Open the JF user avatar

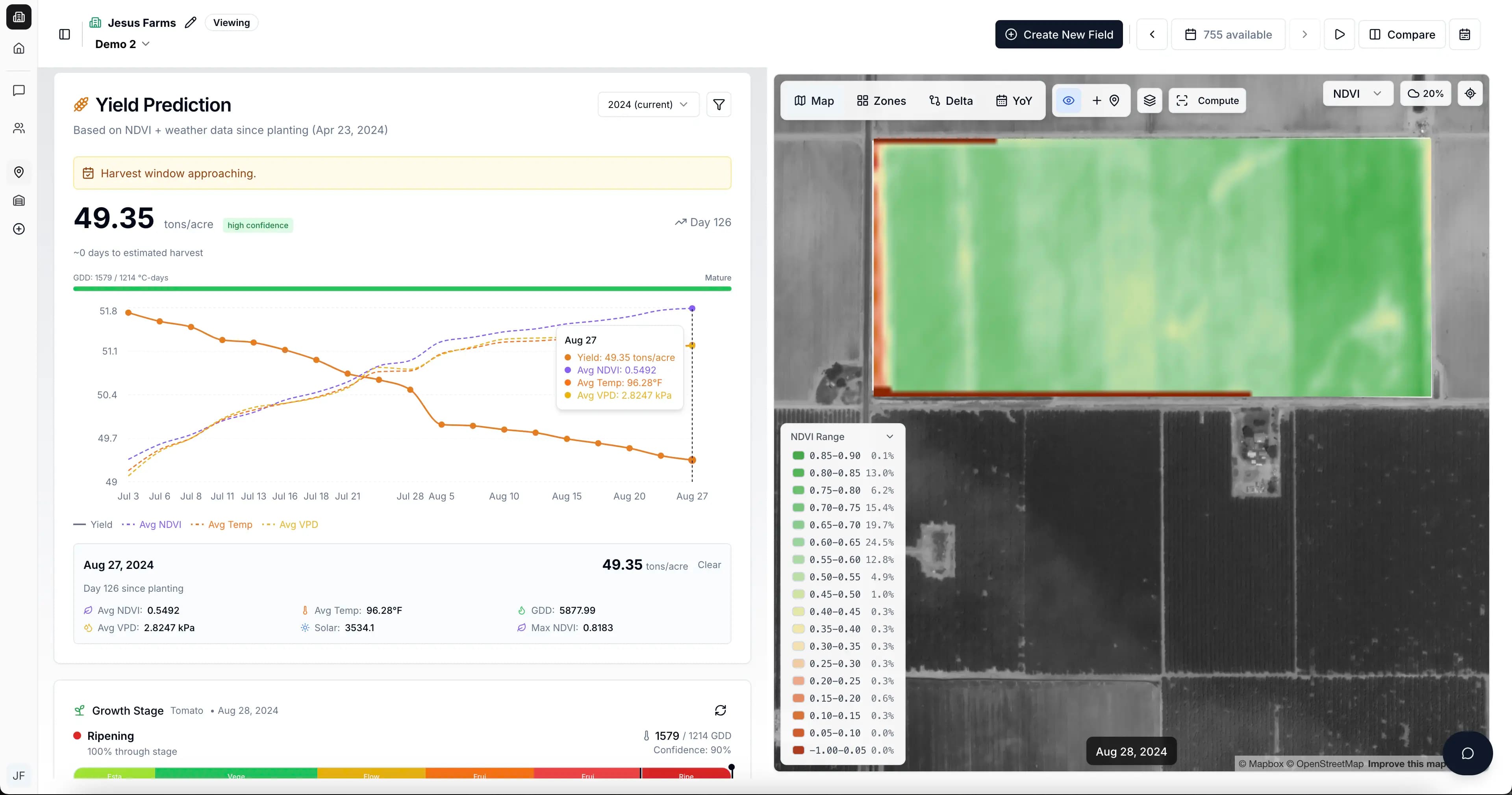(x=19, y=776)
